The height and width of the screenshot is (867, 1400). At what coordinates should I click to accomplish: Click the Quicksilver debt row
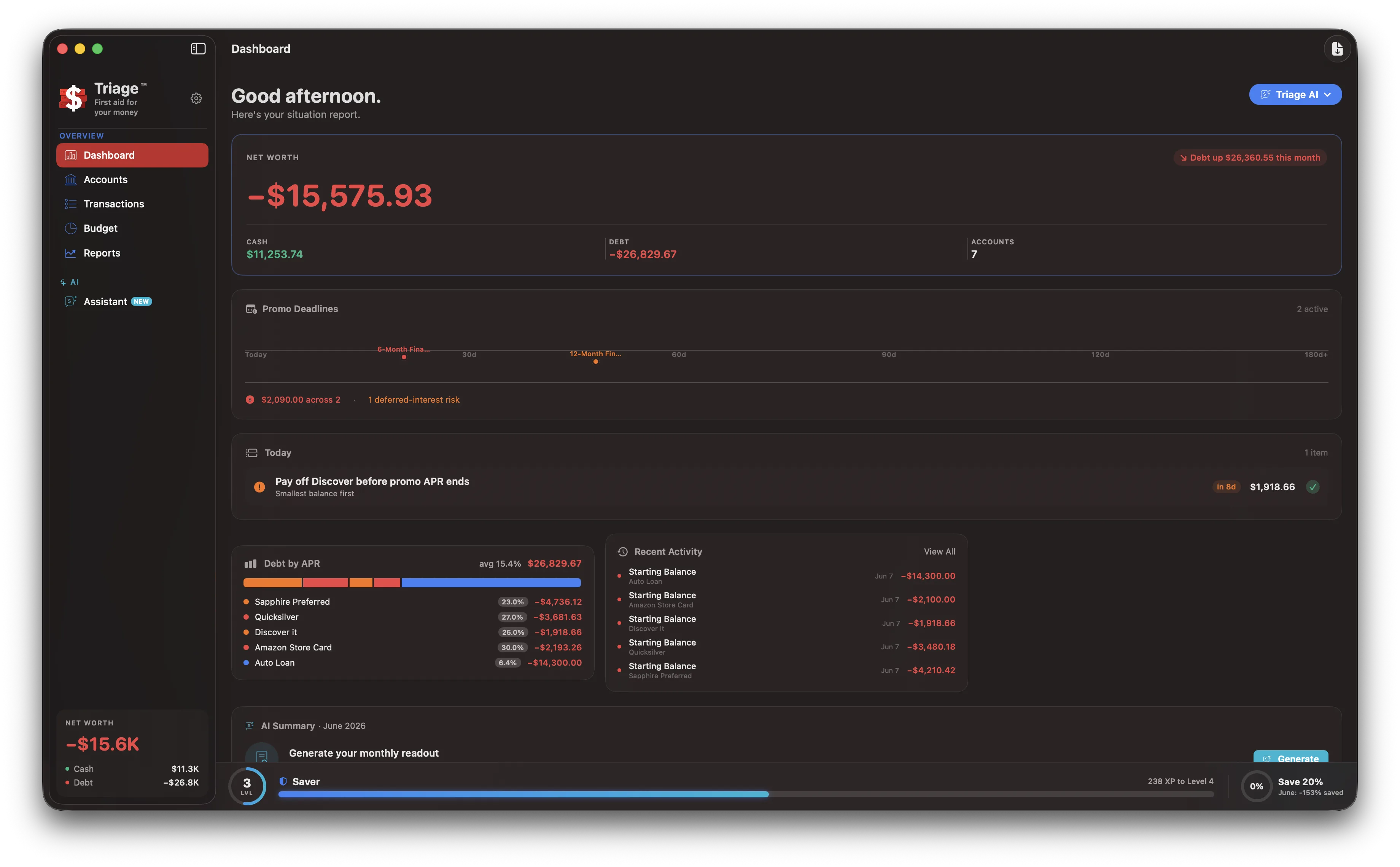[413, 617]
